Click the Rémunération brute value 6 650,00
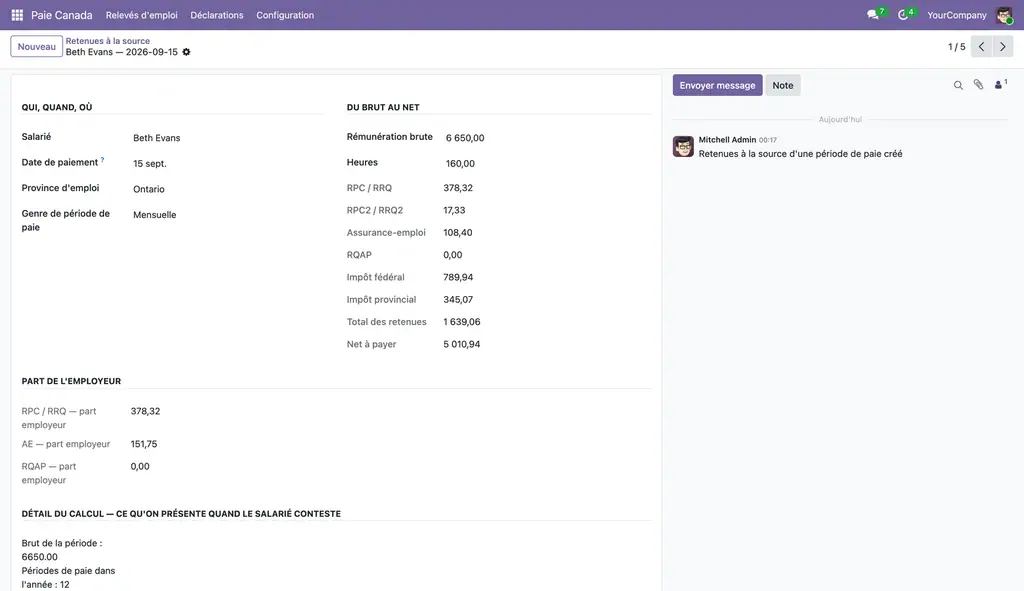 click(465, 138)
